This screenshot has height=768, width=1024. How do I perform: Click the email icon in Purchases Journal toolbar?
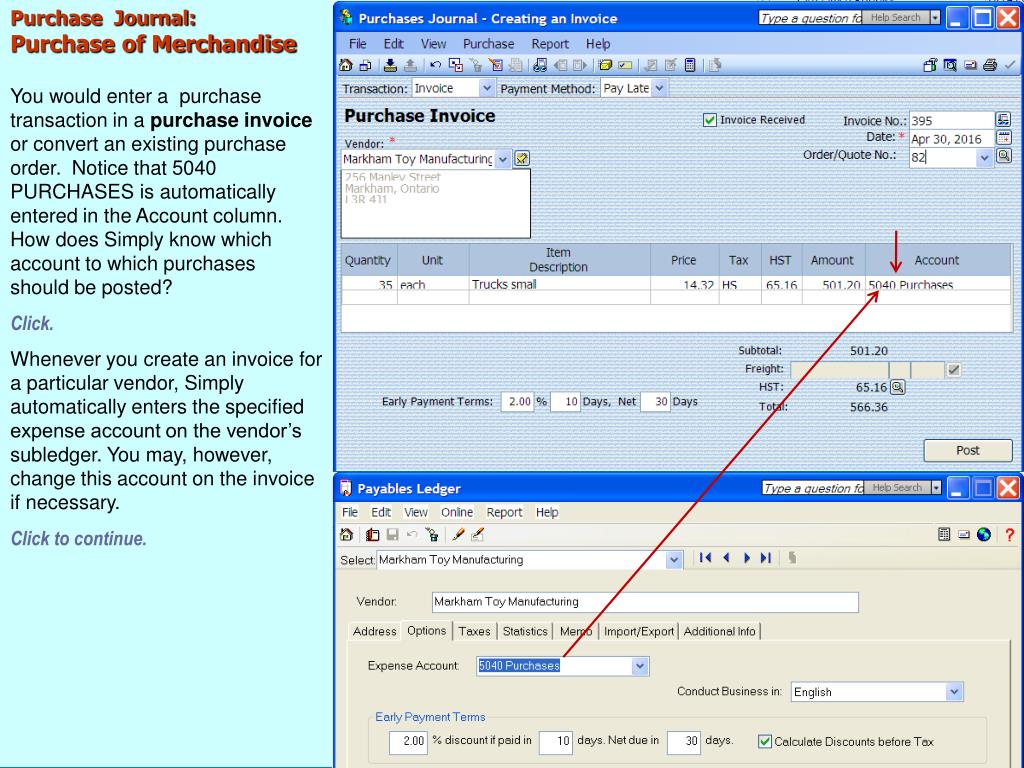coord(970,65)
